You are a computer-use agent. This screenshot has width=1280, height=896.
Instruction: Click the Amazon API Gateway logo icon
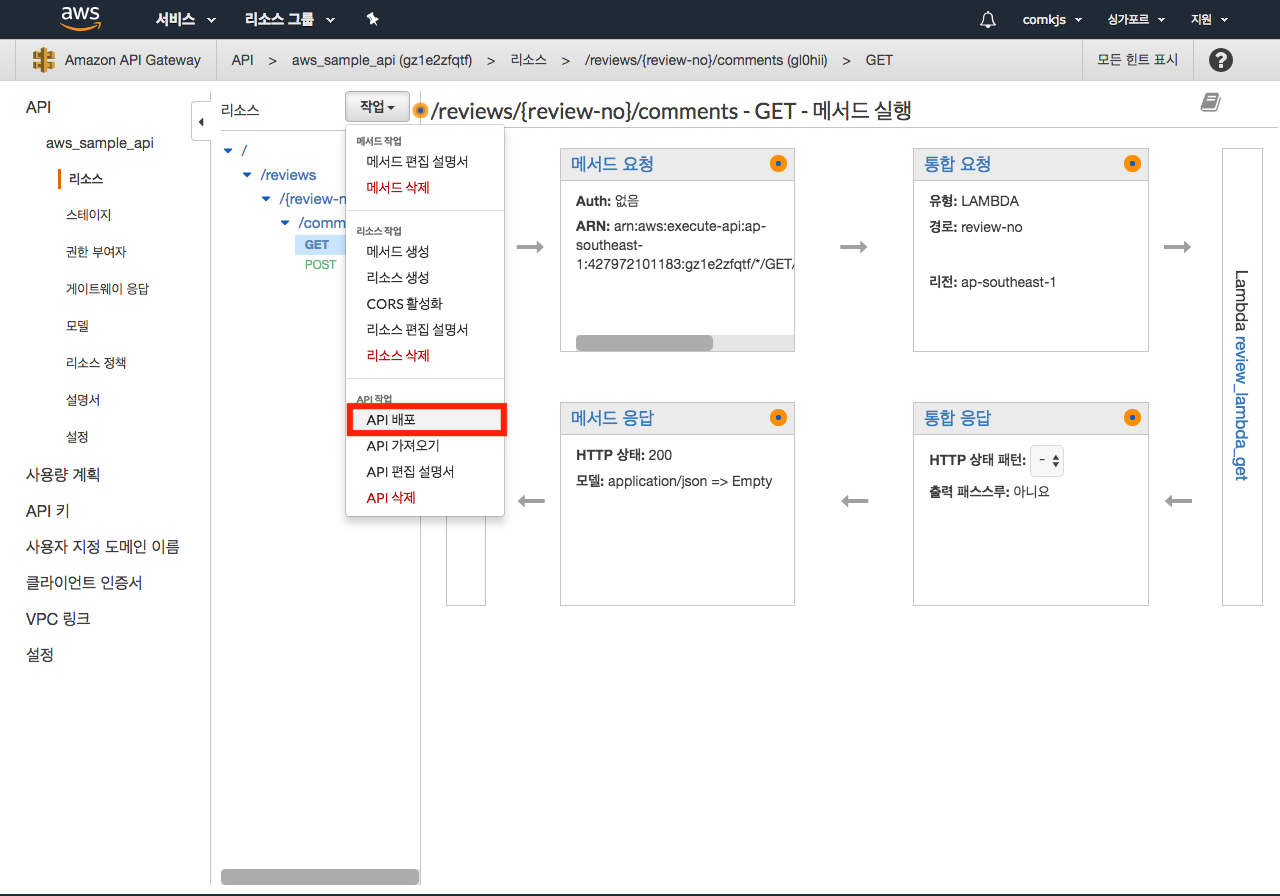[x=44, y=60]
